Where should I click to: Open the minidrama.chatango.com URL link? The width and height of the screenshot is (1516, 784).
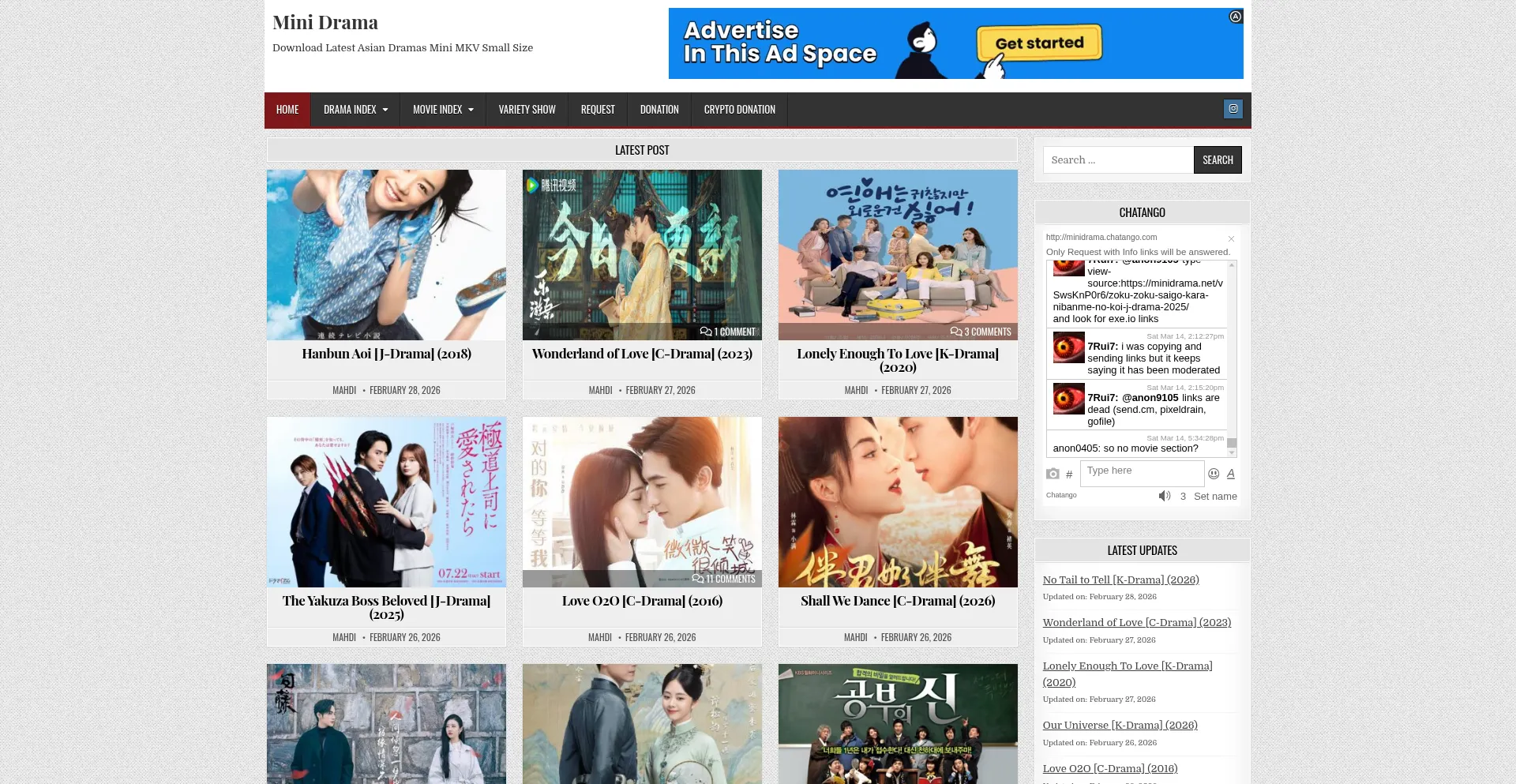(1101, 237)
